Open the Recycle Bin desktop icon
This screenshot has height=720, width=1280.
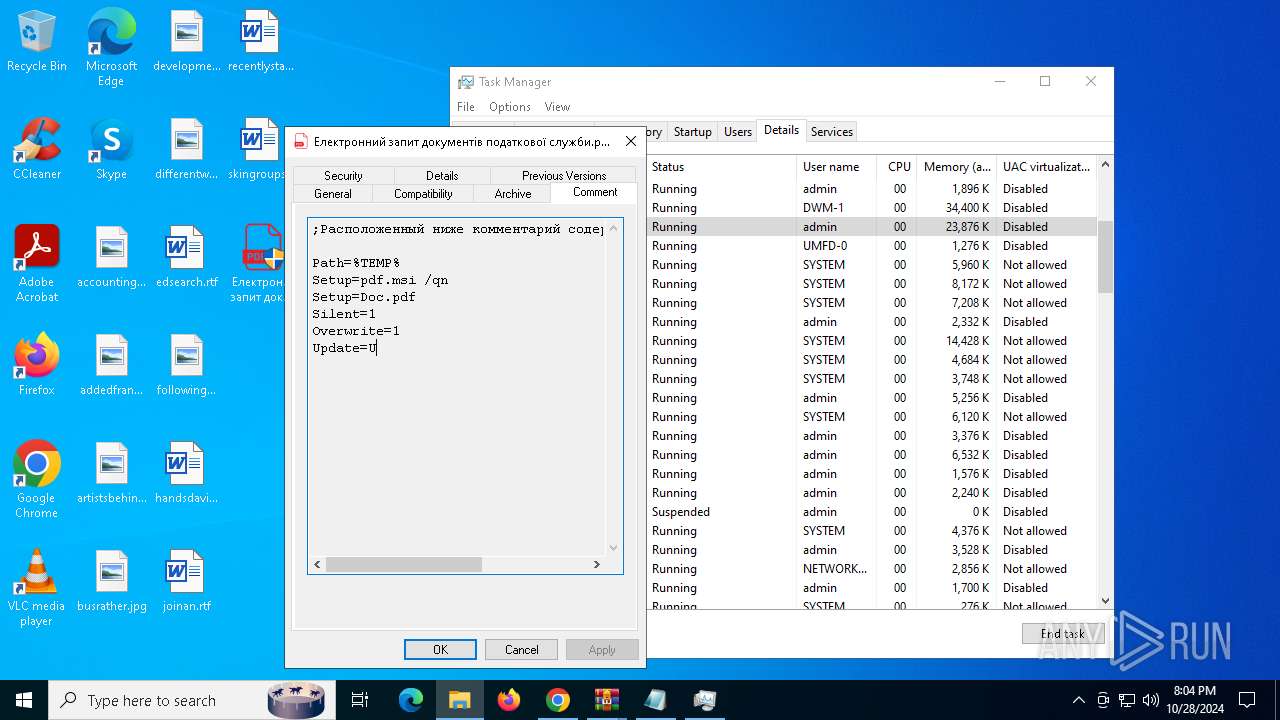tap(37, 42)
